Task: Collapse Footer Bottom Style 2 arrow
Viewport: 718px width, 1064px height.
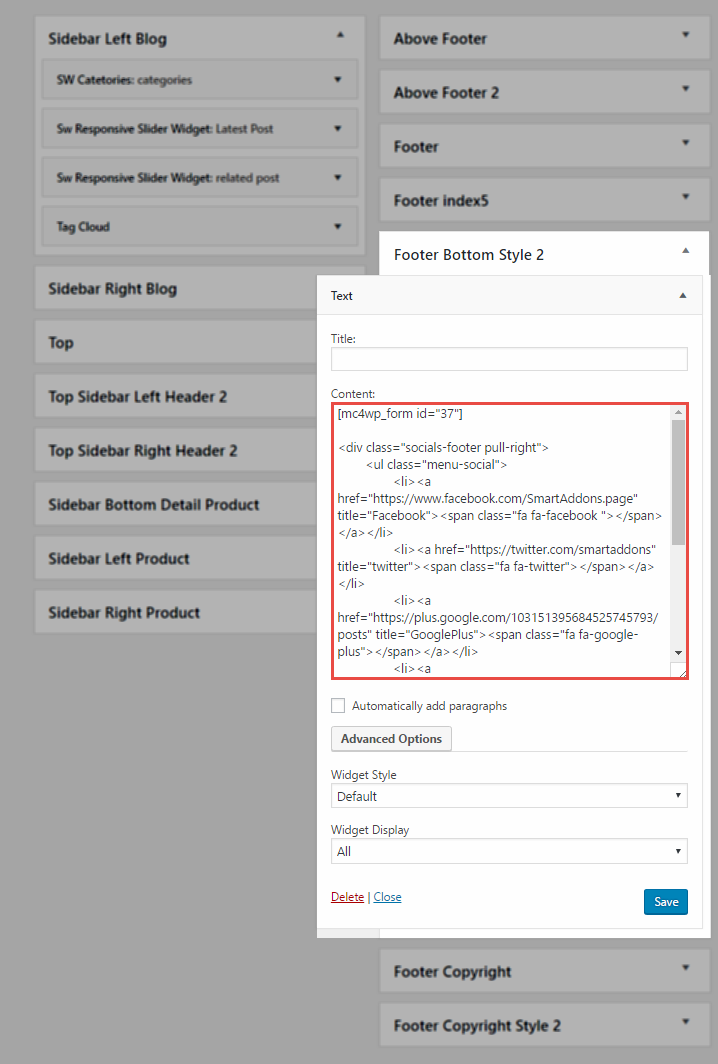Action: 685,250
